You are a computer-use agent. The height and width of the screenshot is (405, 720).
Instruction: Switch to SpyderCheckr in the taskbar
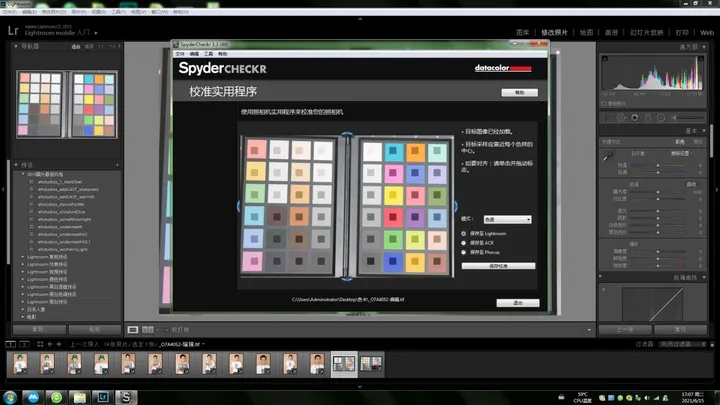(x=126, y=397)
